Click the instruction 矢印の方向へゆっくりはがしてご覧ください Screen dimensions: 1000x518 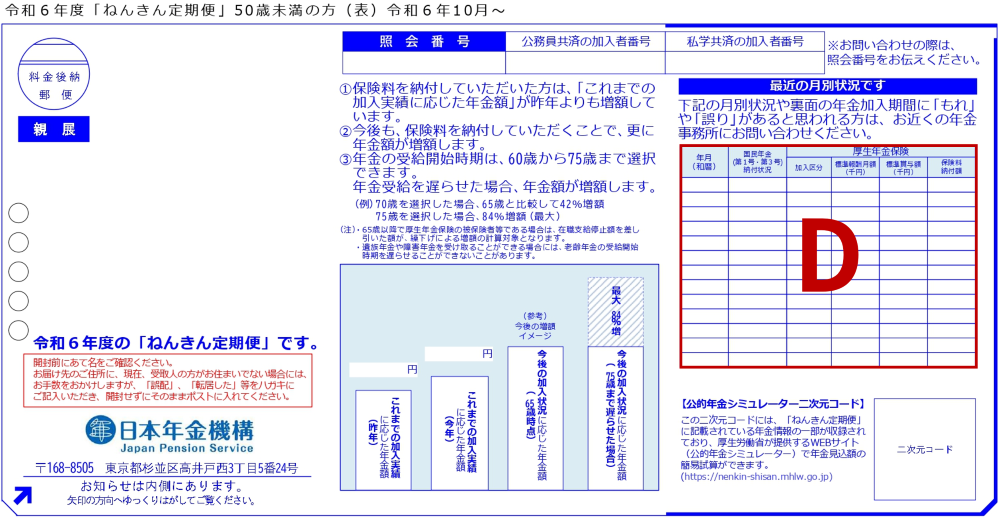161,500
